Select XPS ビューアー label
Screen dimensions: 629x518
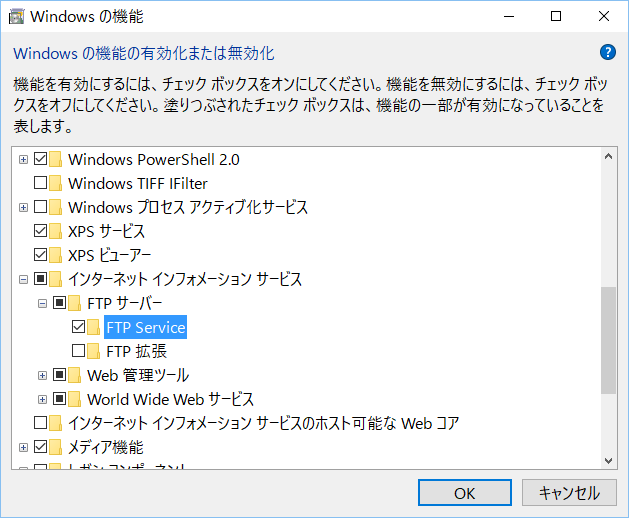tap(110, 255)
